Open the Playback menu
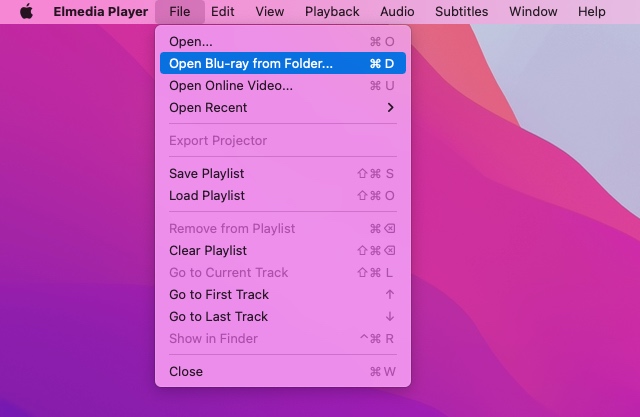 point(332,12)
